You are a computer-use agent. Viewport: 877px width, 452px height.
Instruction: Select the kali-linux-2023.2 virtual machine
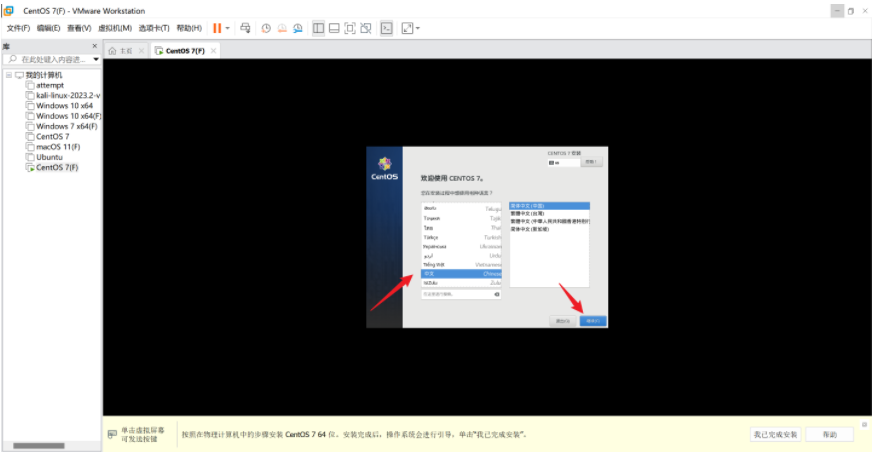[x=68, y=95]
